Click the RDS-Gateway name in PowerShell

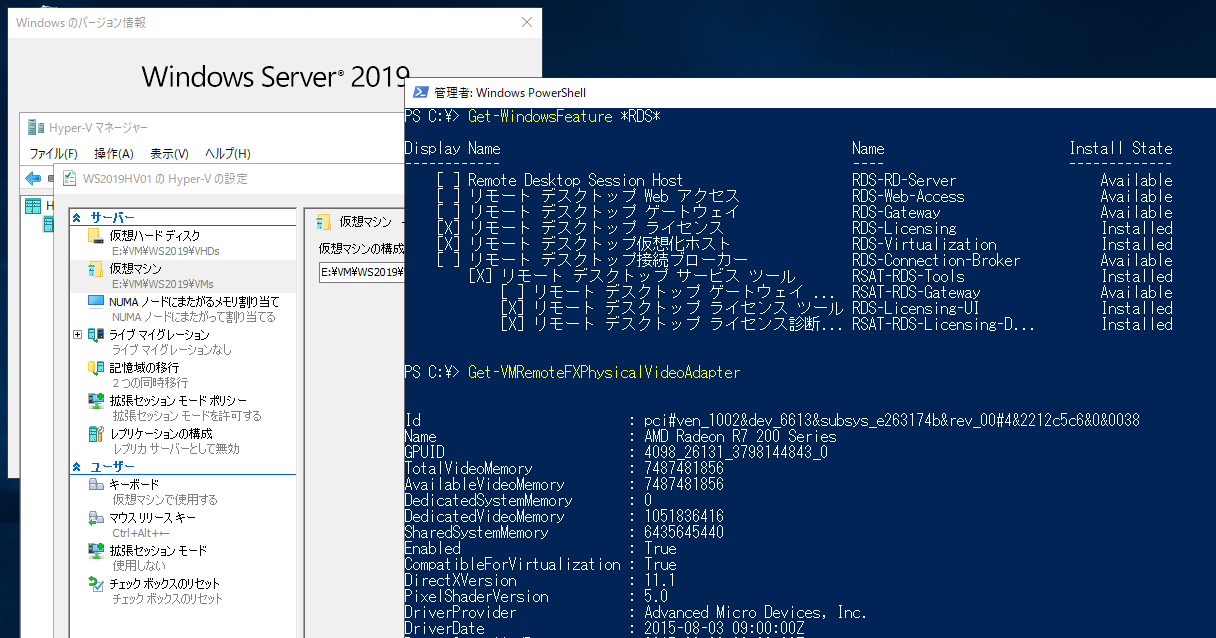click(x=896, y=213)
